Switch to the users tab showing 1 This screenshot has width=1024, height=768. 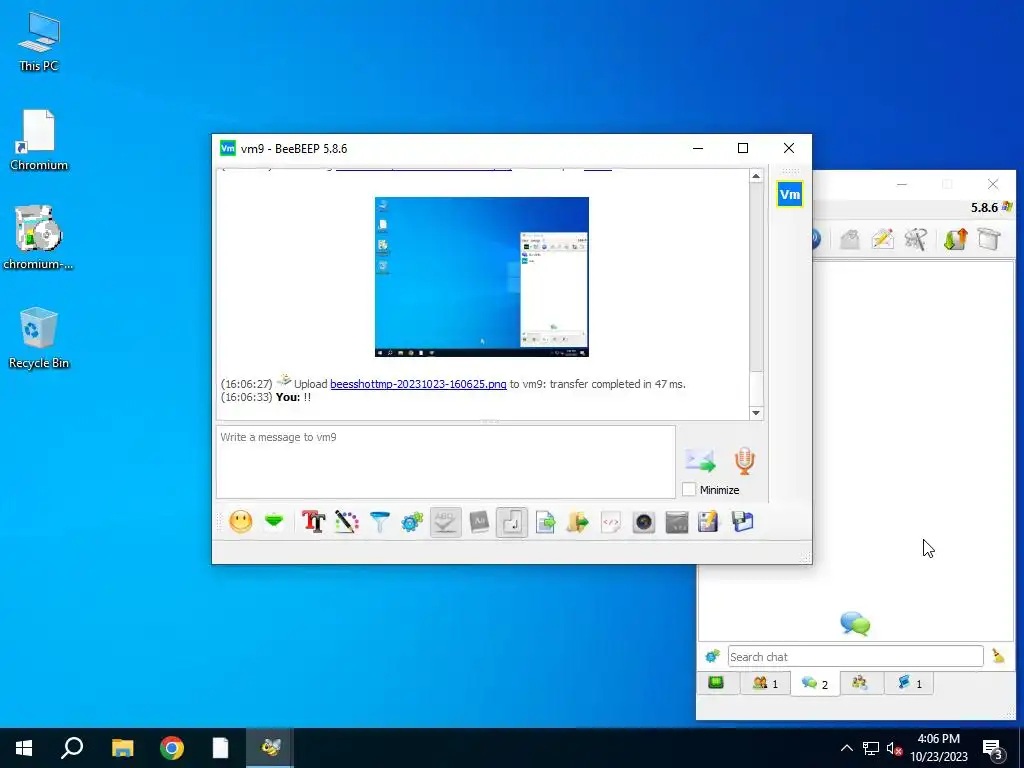(x=765, y=683)
